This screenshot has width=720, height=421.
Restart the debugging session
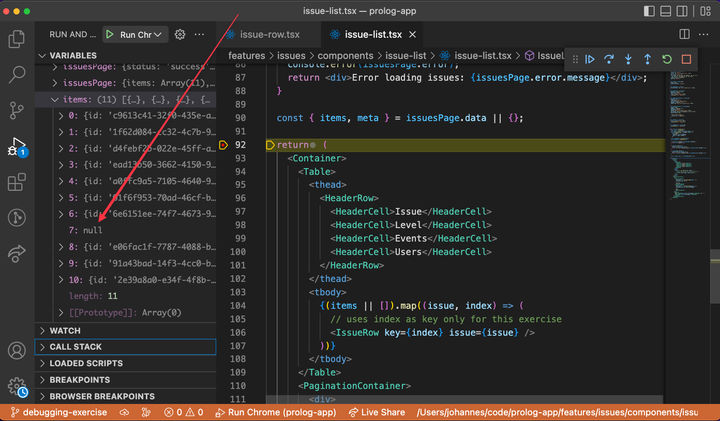click(667, 59)
